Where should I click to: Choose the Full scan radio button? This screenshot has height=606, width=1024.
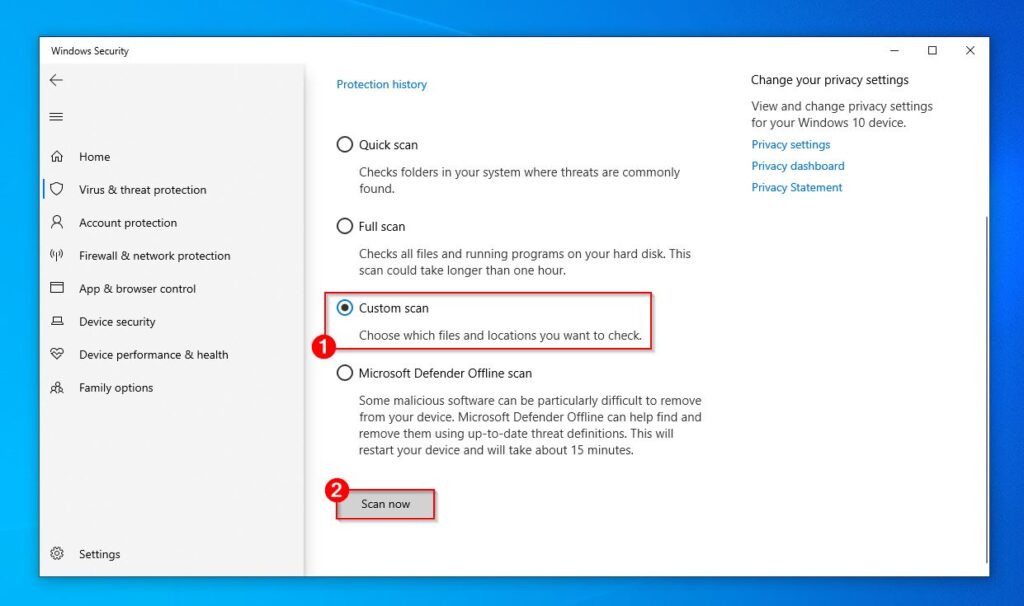click(x=345, y=226)
